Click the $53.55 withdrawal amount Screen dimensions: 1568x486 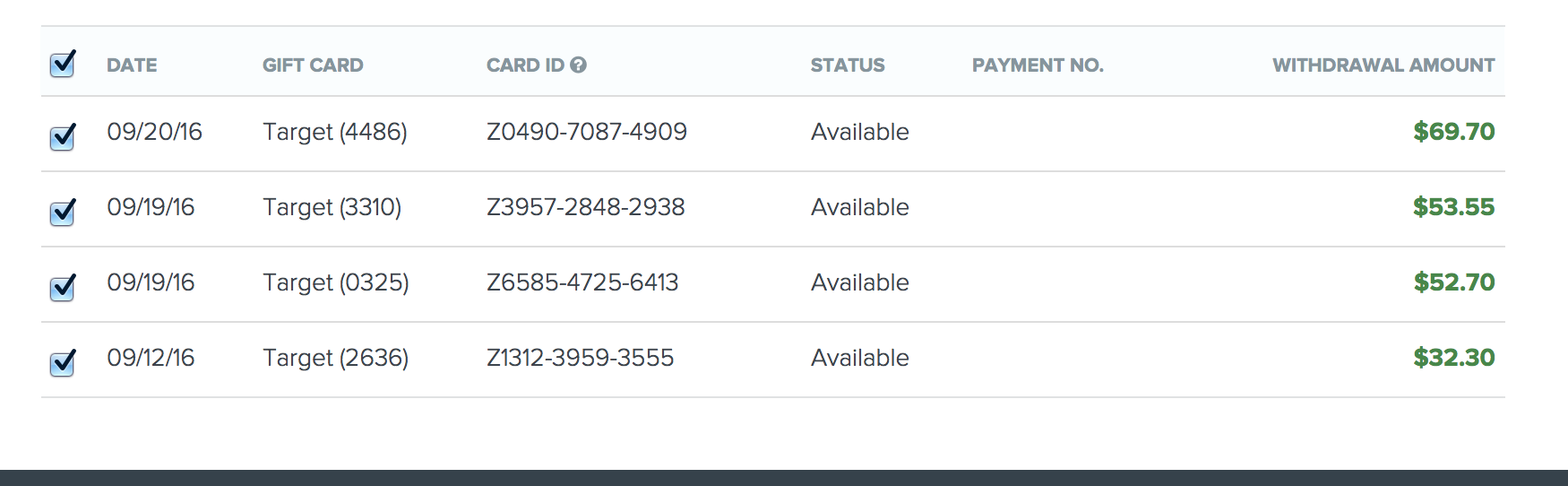tap(1454, 207)
